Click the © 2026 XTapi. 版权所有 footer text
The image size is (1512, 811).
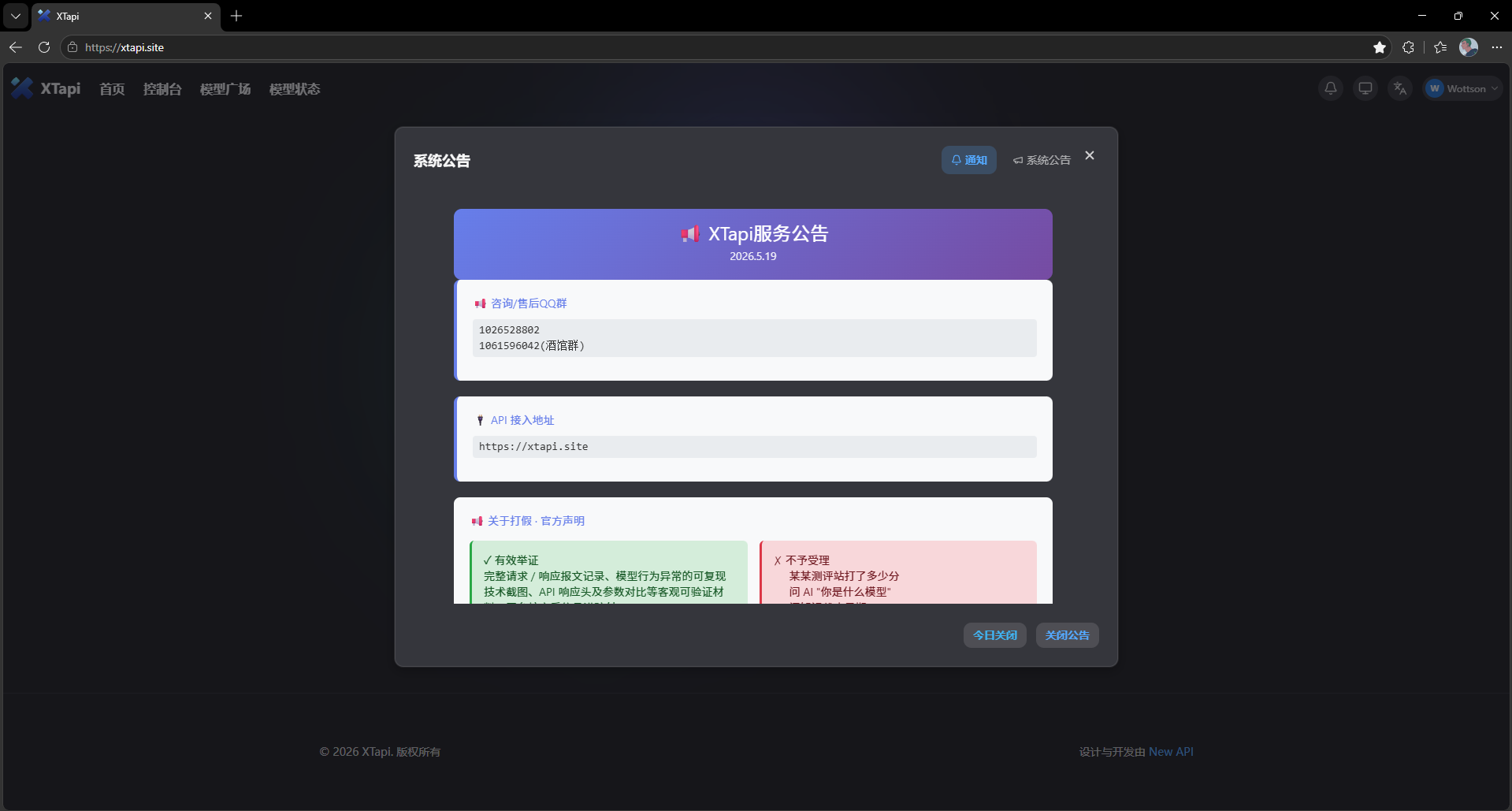tap(380, 752)
